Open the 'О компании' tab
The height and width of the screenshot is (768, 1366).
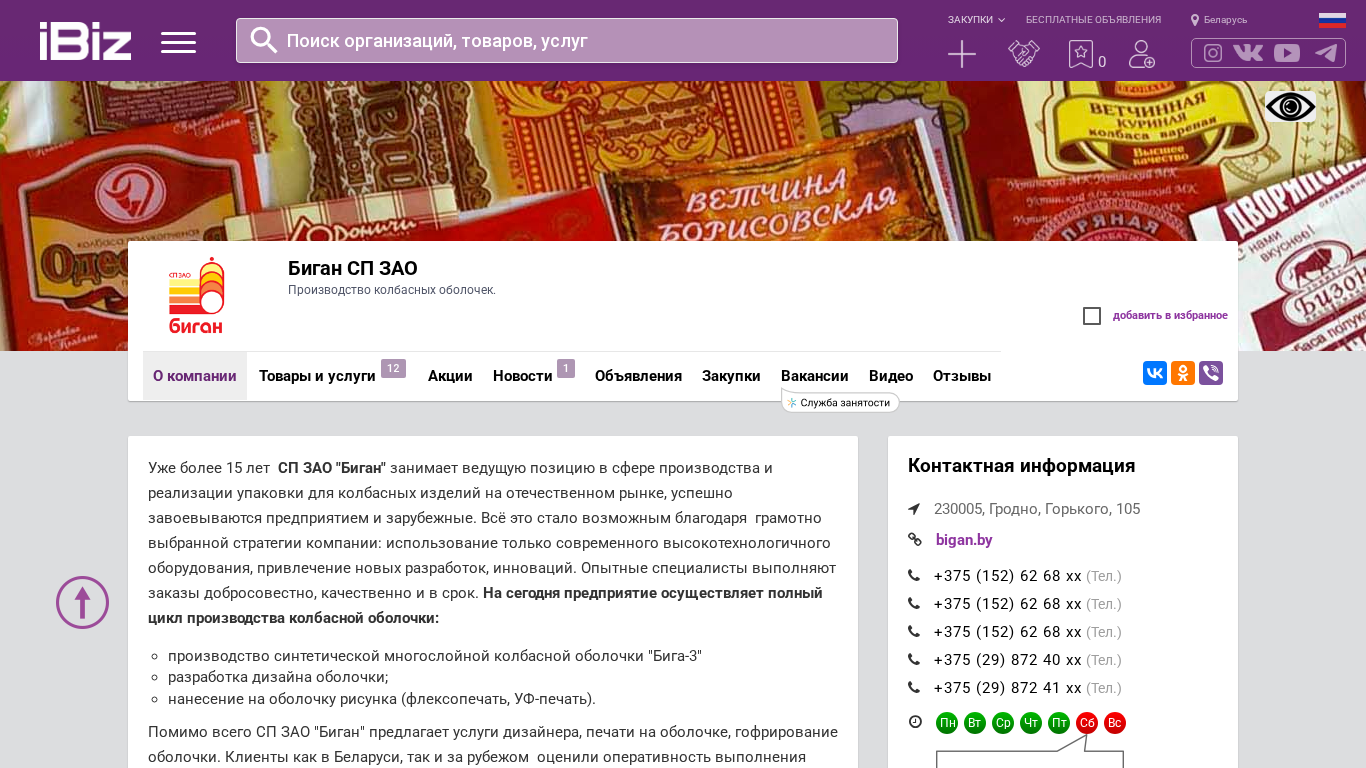pyautogui.click(x=195, y=376)
